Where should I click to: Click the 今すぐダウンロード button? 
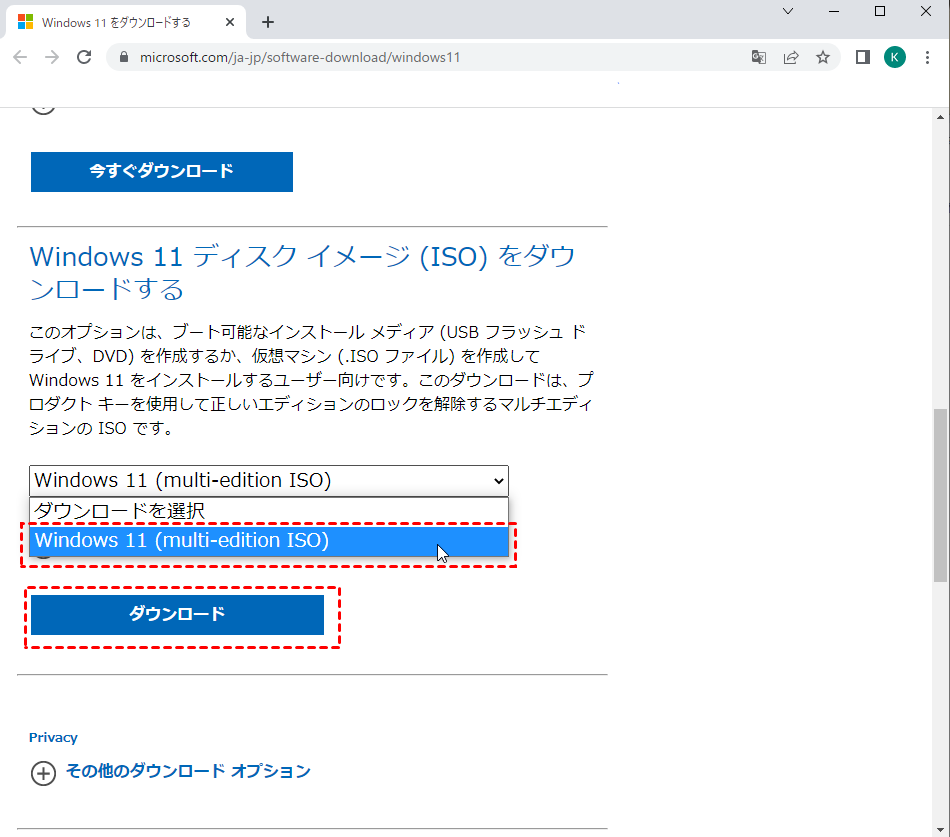pyautogui.click(x=162, y=172)
